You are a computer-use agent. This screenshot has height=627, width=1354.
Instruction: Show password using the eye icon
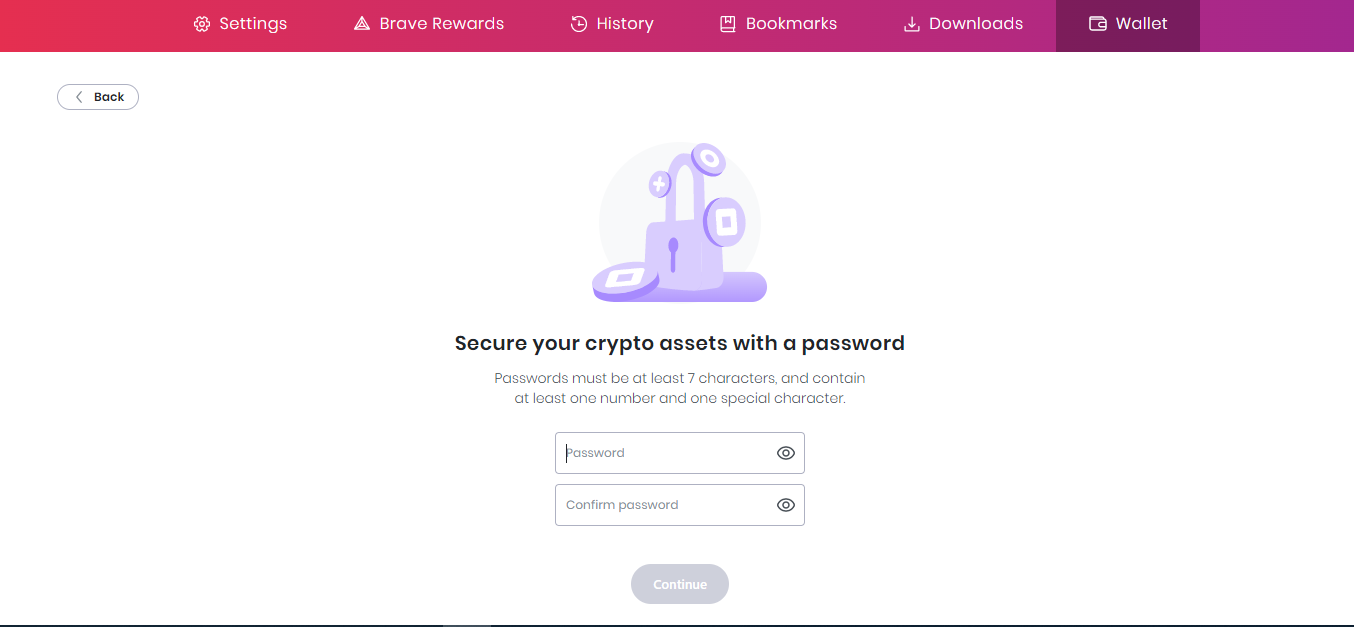(786, 453)
